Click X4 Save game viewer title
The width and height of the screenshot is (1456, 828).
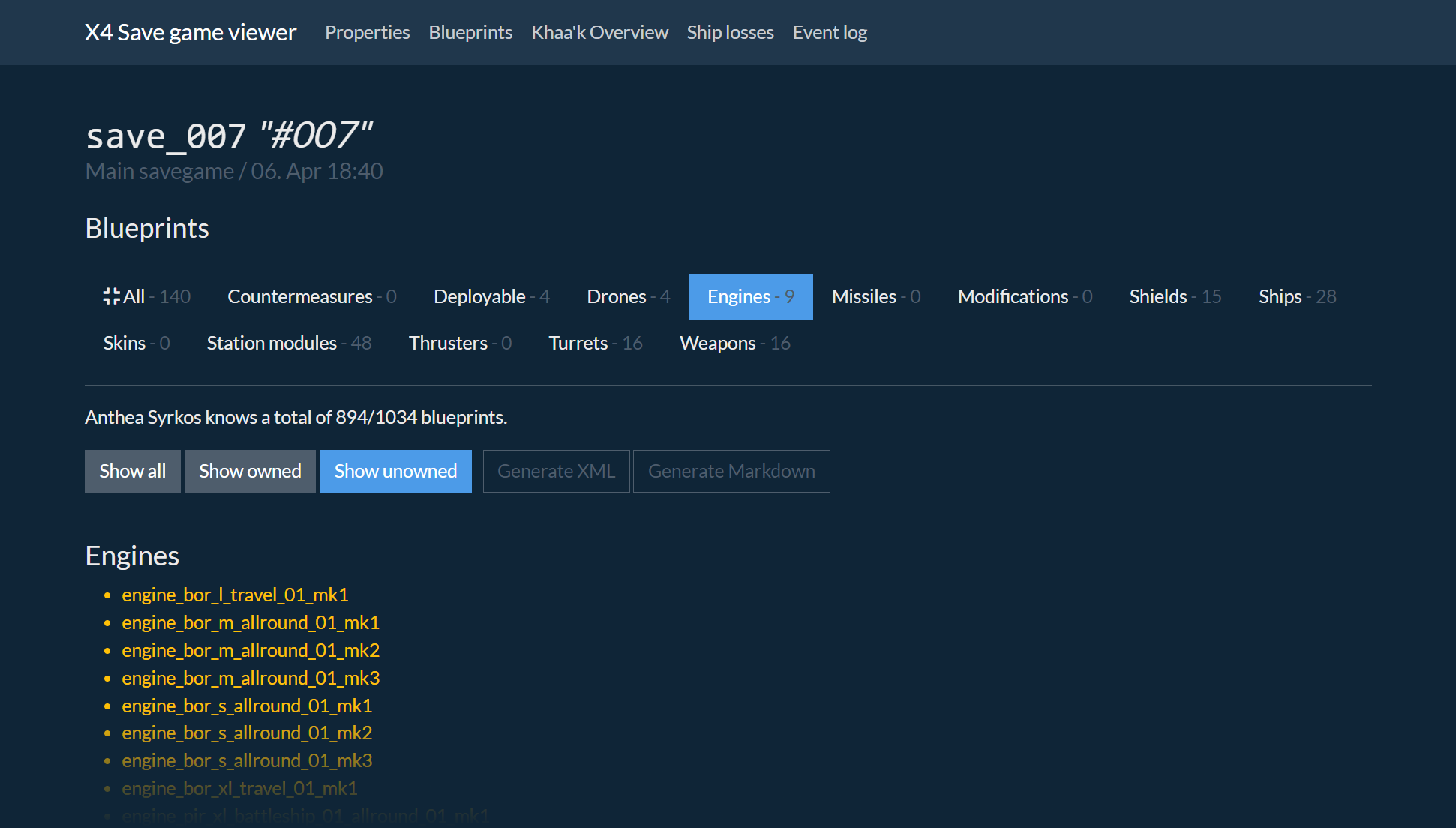[x=191, y=32]
